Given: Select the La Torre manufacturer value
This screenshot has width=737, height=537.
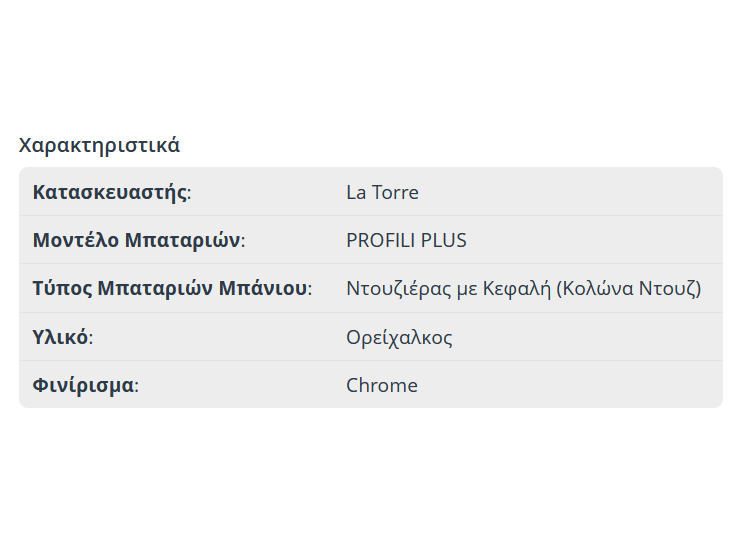Looking at the screenshot, I should click(382, 193).
